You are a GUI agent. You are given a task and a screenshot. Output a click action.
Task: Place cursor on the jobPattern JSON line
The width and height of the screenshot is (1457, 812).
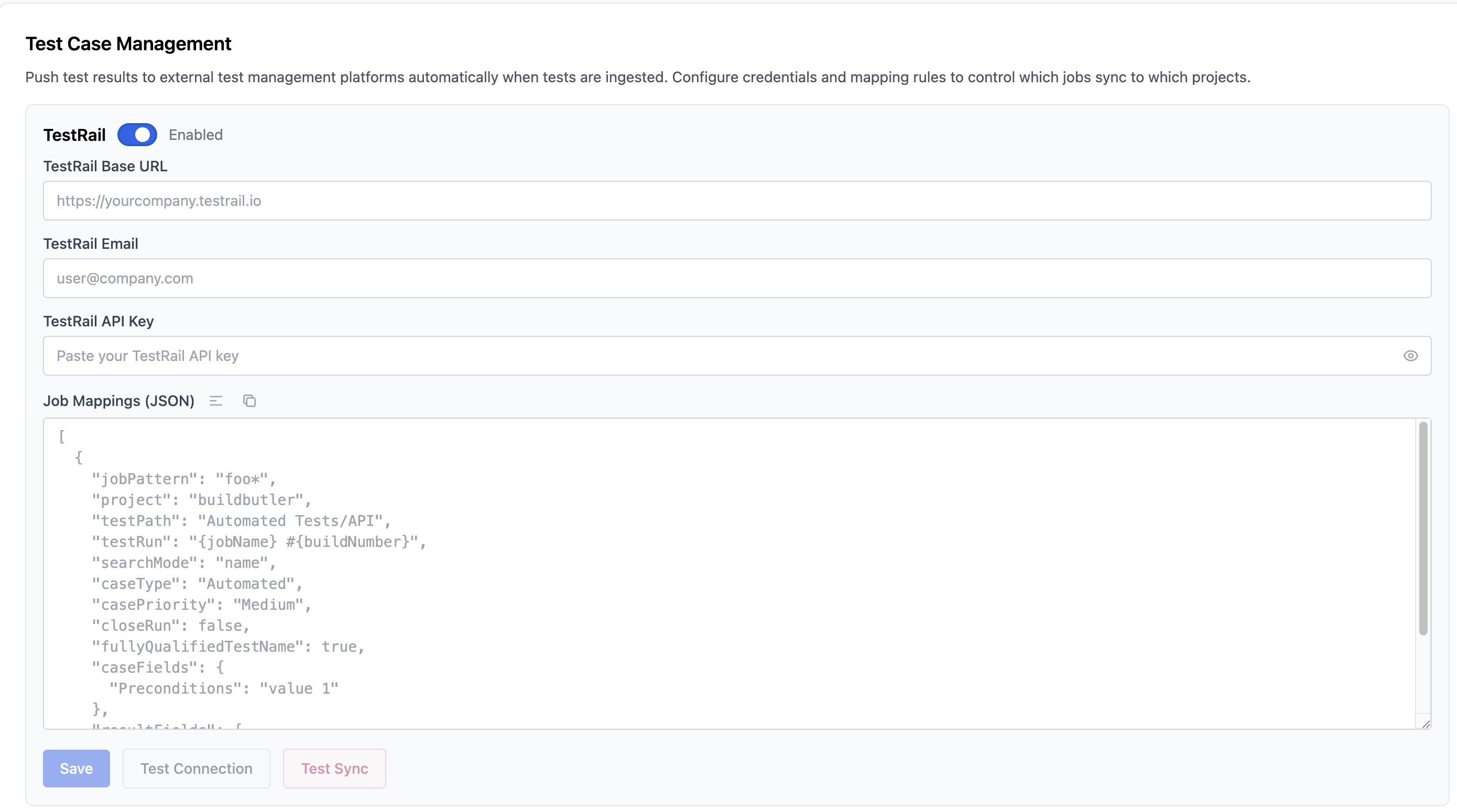point(184,479)
